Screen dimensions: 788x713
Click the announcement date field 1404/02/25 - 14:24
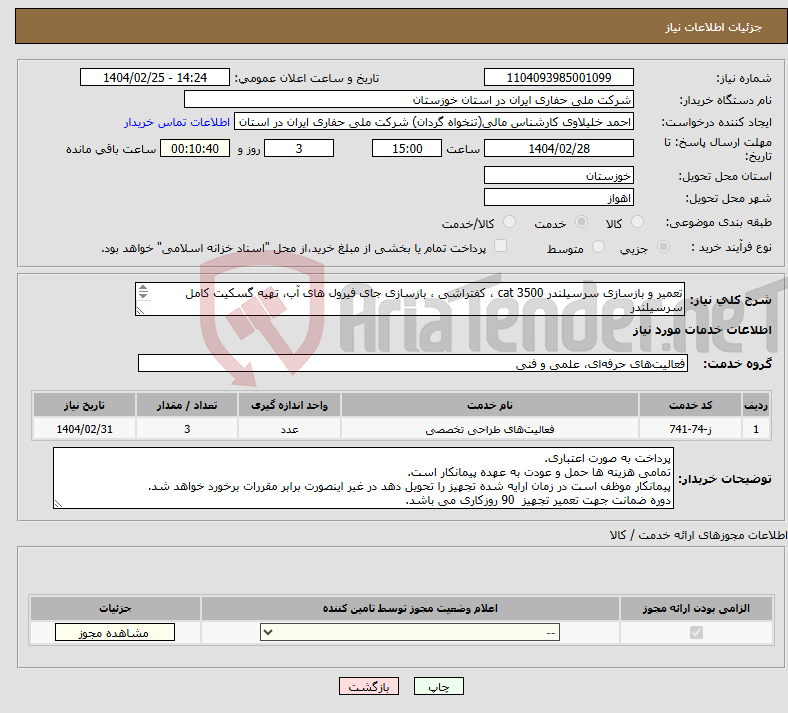pyautogui.click(x=154, y=77)
